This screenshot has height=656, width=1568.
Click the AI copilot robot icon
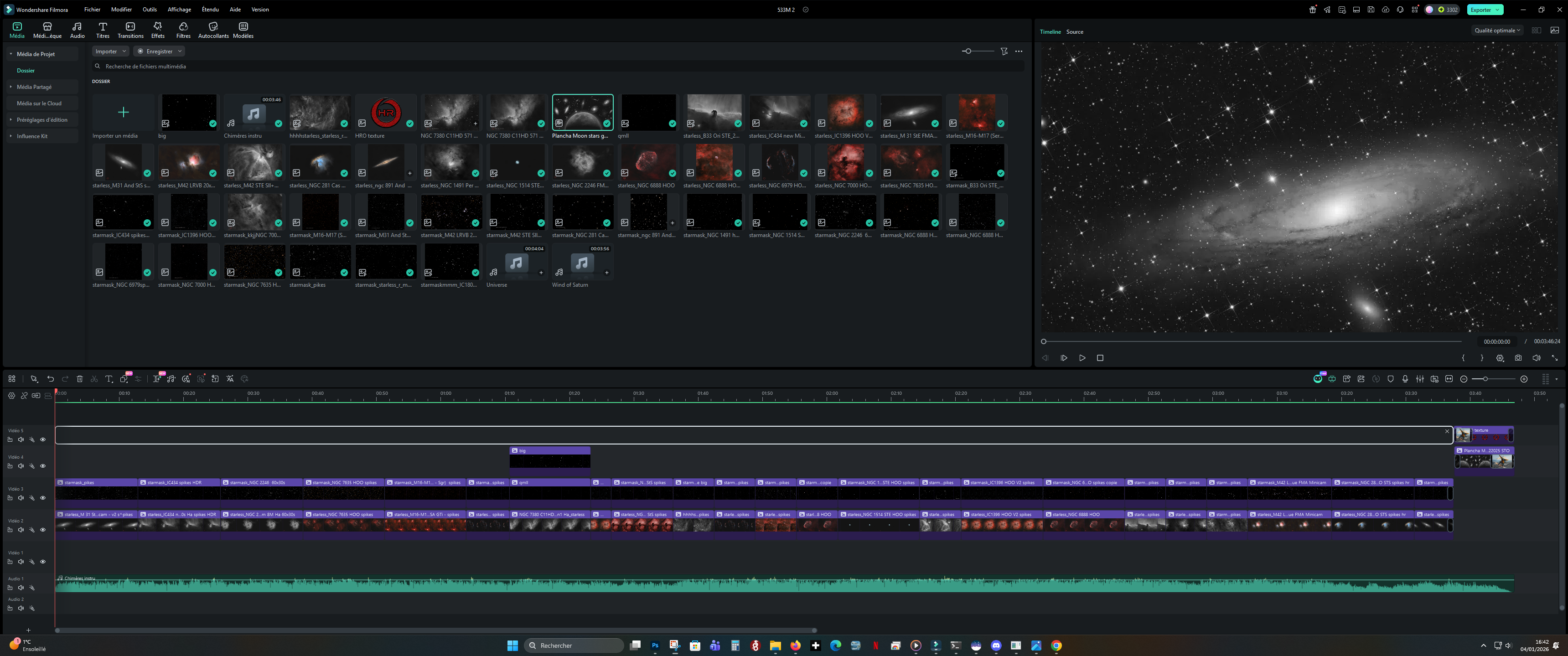coord(1318,379)
